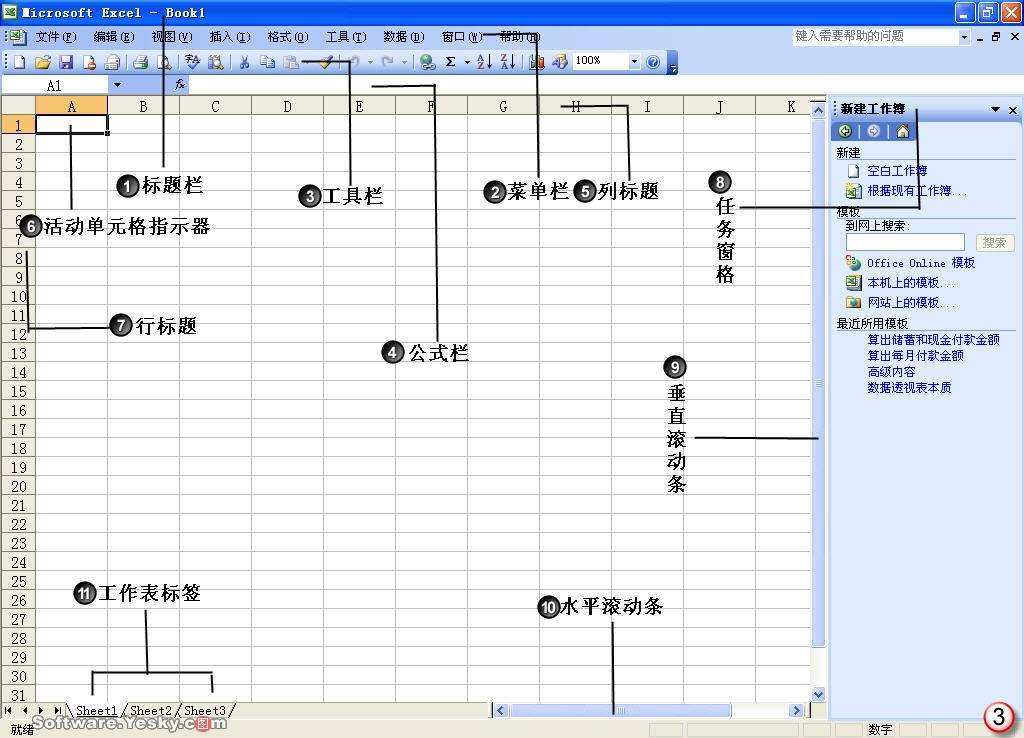Click the Save icon in the toolbar
The height and width of the screenshot is (738, 1024).
[66, 62]
